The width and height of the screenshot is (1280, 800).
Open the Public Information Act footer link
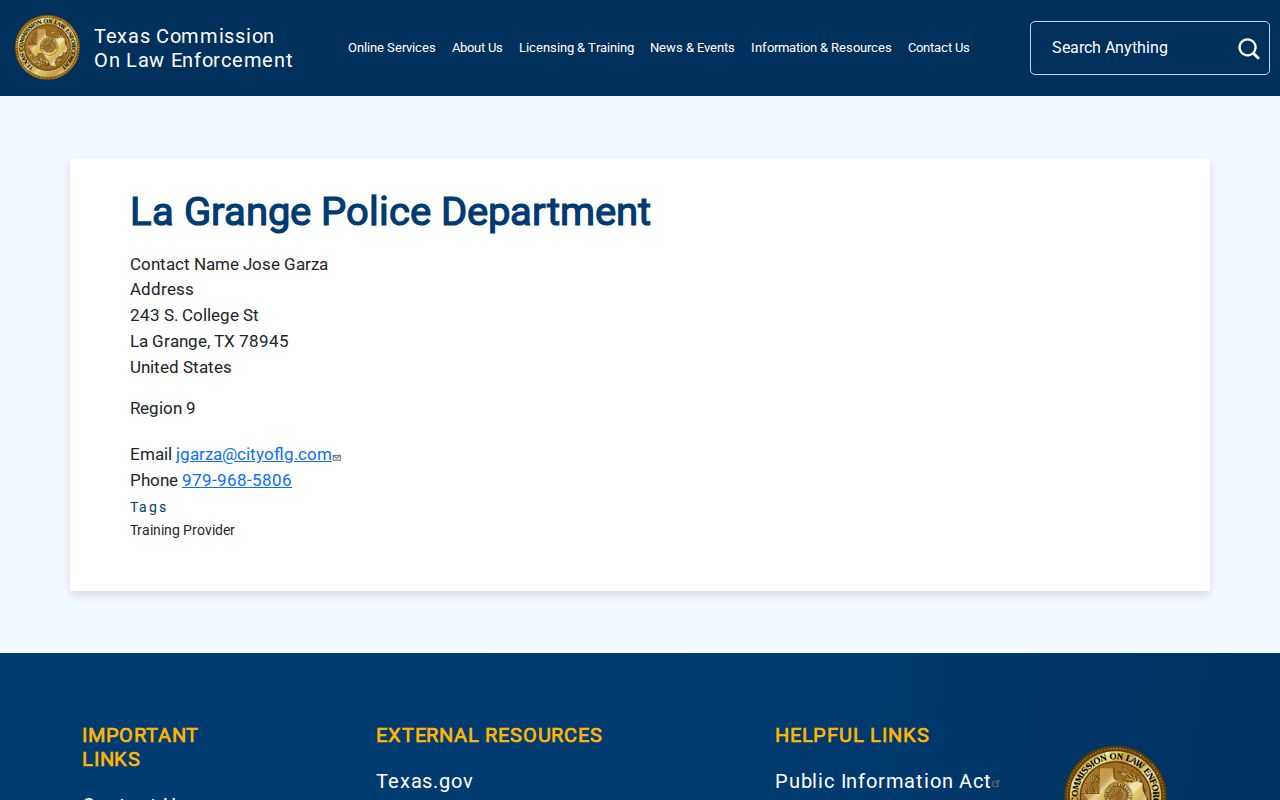coord(883,781)
